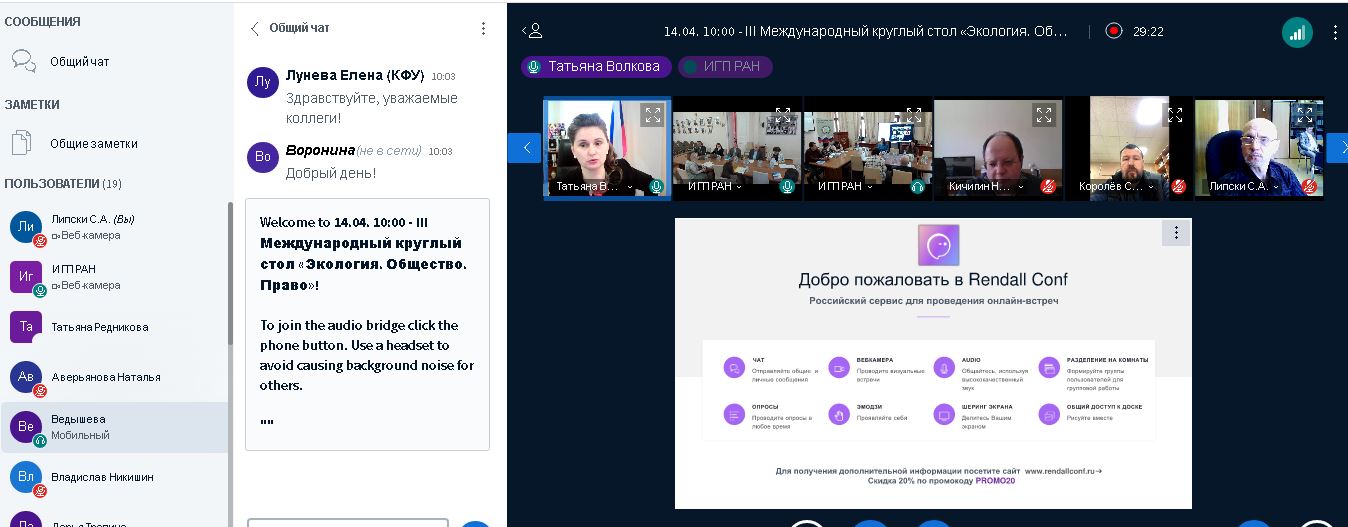Select user Ведышева Мобильный
Viewport: 1348px width, 527px height.
pos(114,427)
